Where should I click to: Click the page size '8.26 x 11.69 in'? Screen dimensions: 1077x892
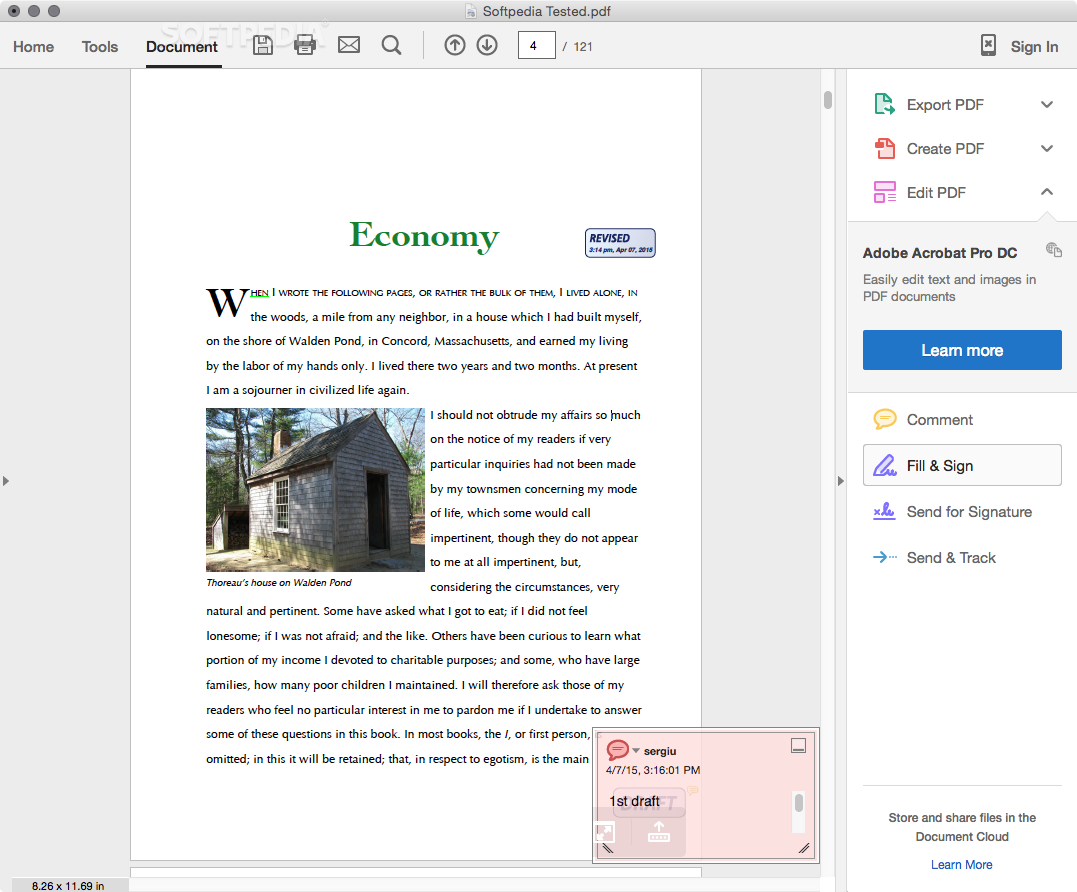68,886
